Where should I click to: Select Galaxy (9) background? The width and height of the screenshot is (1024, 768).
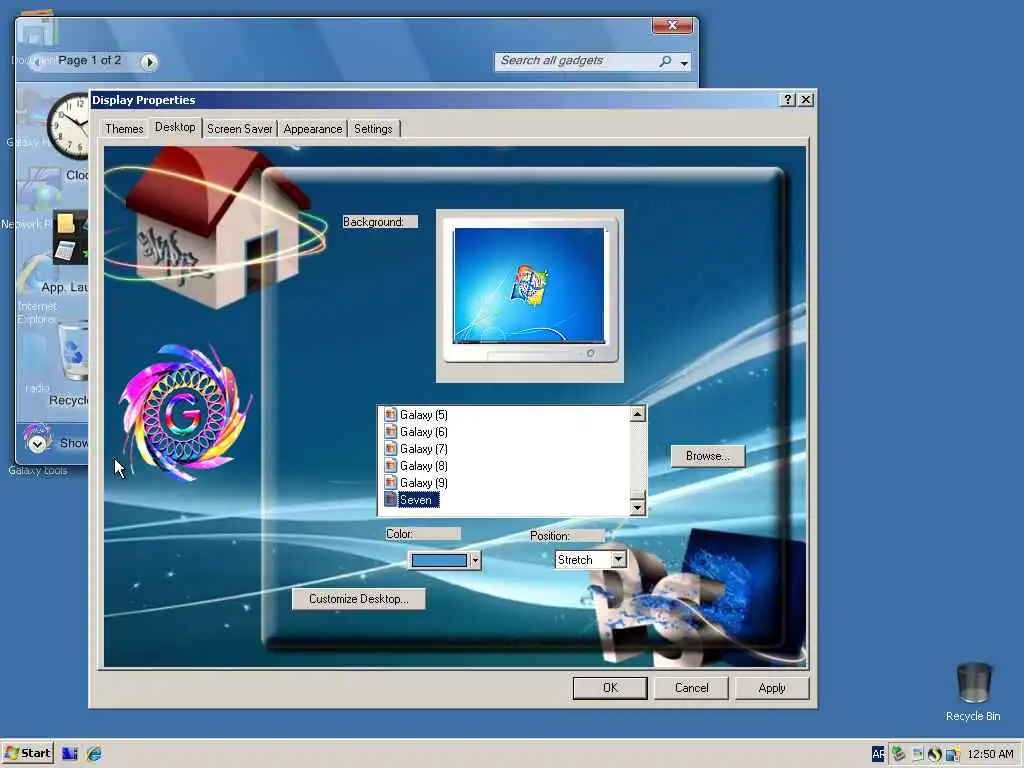[x=423, y=483]
